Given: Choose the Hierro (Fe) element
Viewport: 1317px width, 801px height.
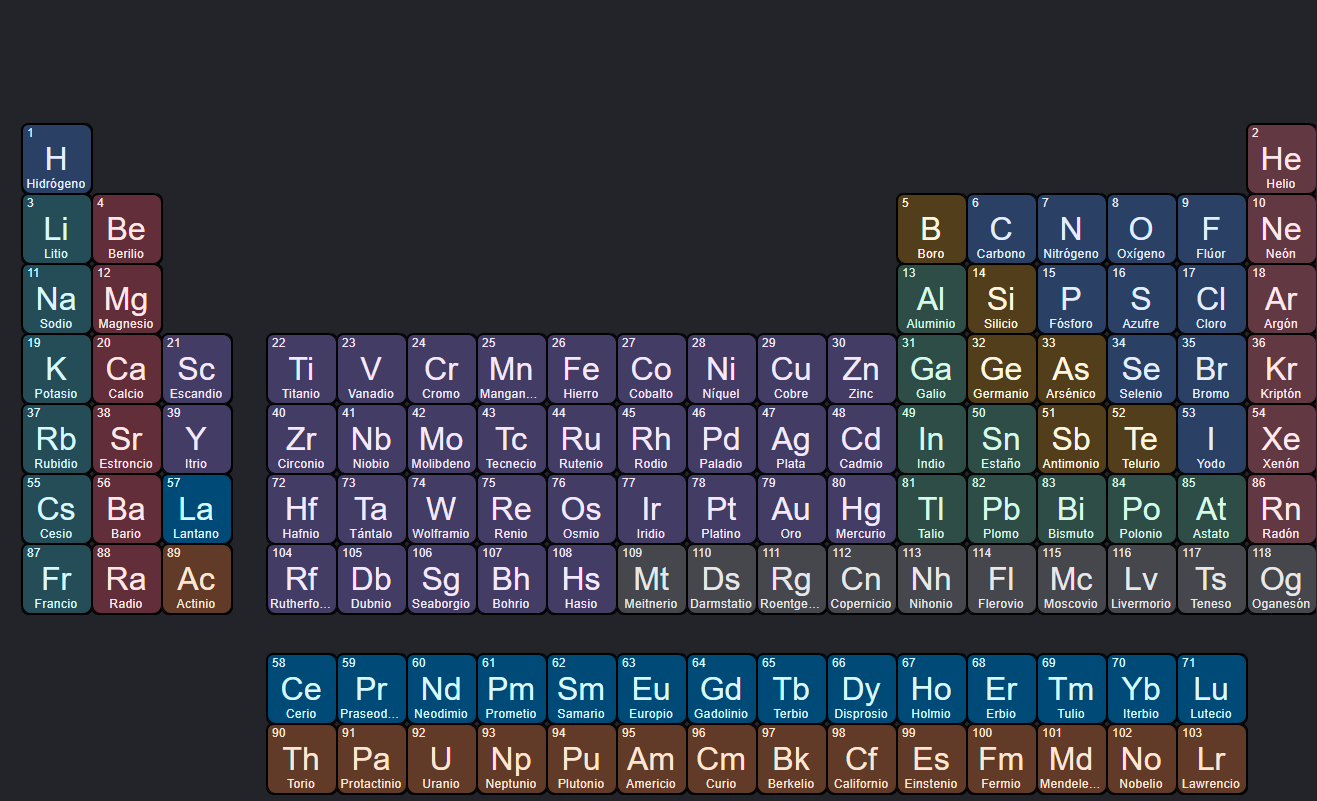Looking at the screenshot, I should (x=581, y=369).
